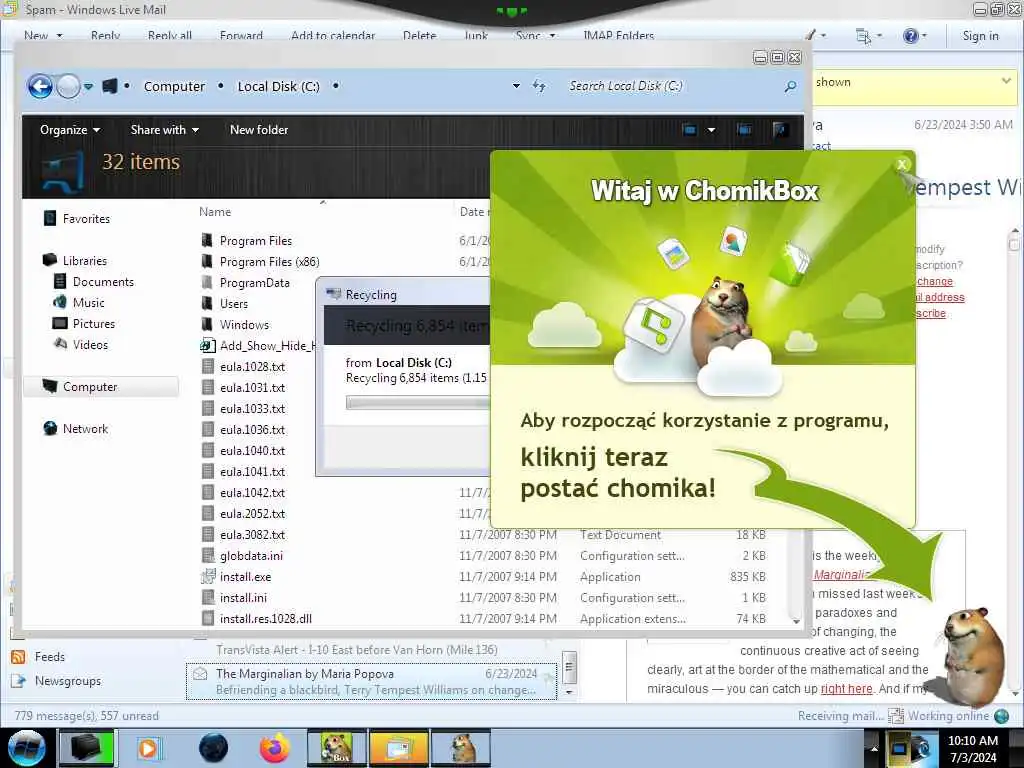Open the Explorer recent locations dropdown arrow
The height and width of the screenshot is (768, 1024).
tap(88, 86)
